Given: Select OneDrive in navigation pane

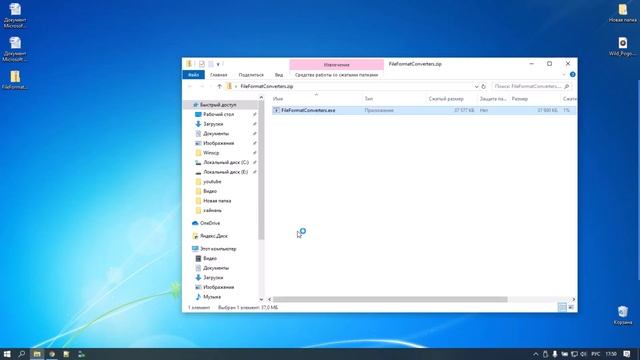Looking at the screenshot, I should [x=210, y=223].
